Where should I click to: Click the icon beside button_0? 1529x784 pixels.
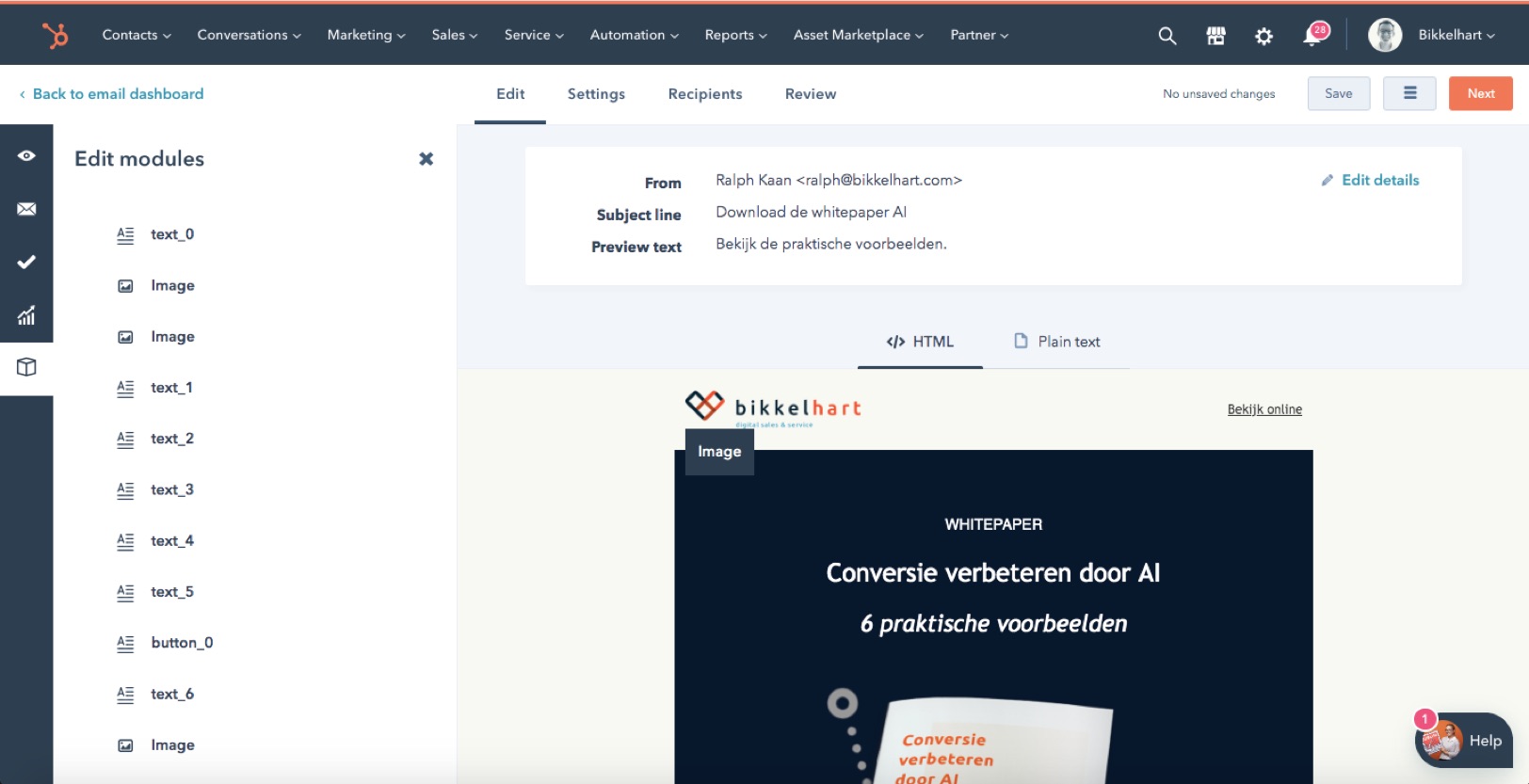pyautogui.click(x=125, y=644)
